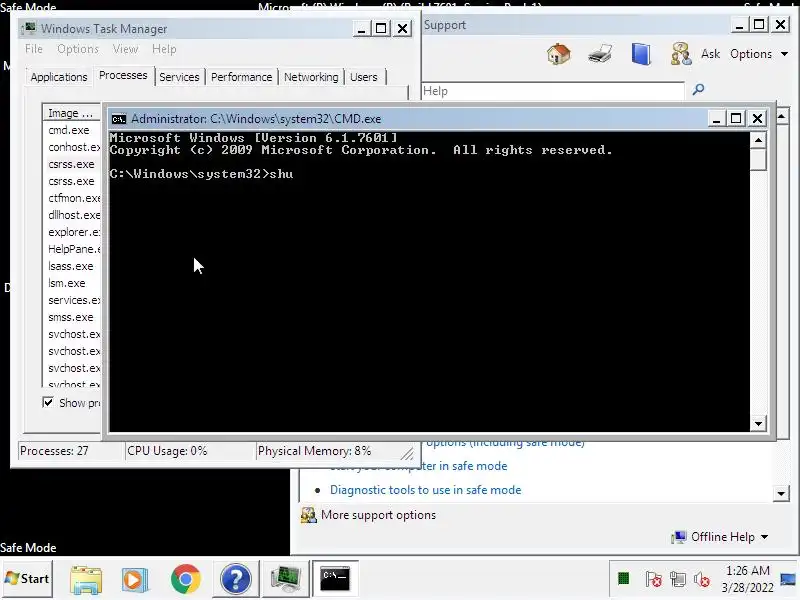The height and width of the screenshot is (600, 800).
Task: Open Windows Explorer from taskbar
Action: pyautogui.click(x=86, y=580)
